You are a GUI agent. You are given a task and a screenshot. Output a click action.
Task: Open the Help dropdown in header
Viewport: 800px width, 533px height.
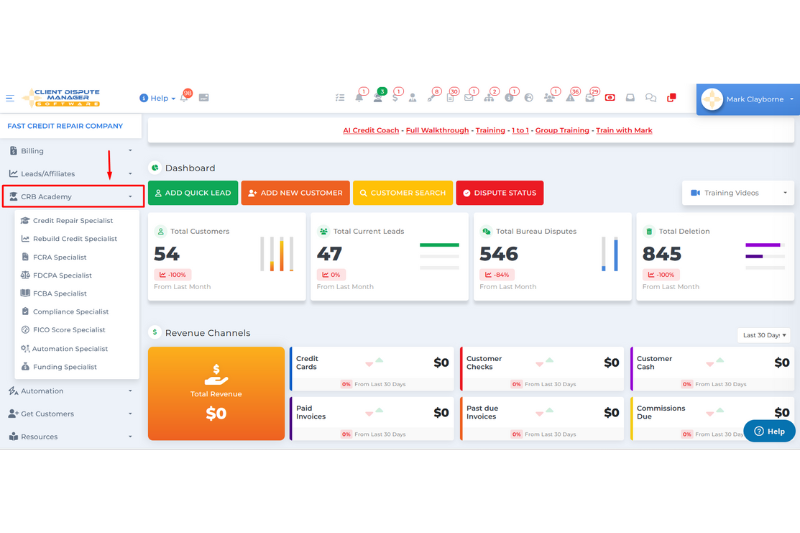click(157, 98)
